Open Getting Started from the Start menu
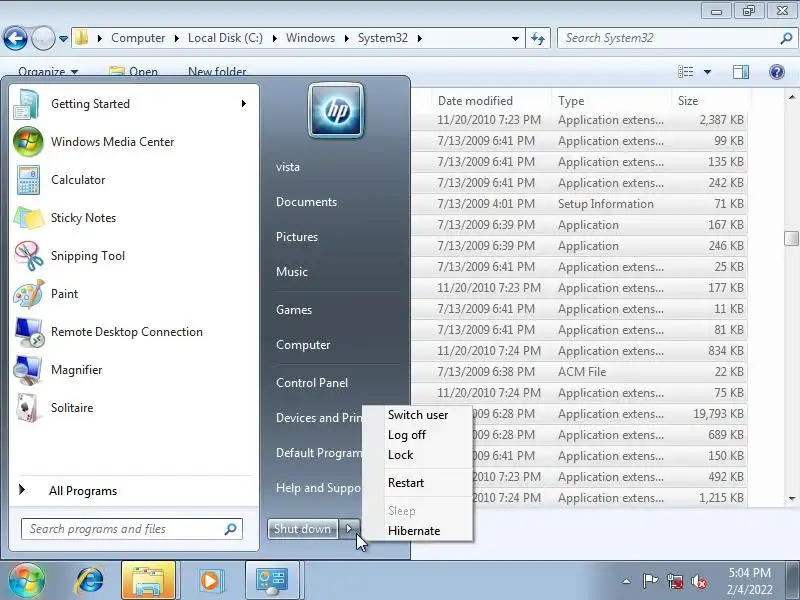The width and height of the screenshot is (800, 600). [134, 104]
